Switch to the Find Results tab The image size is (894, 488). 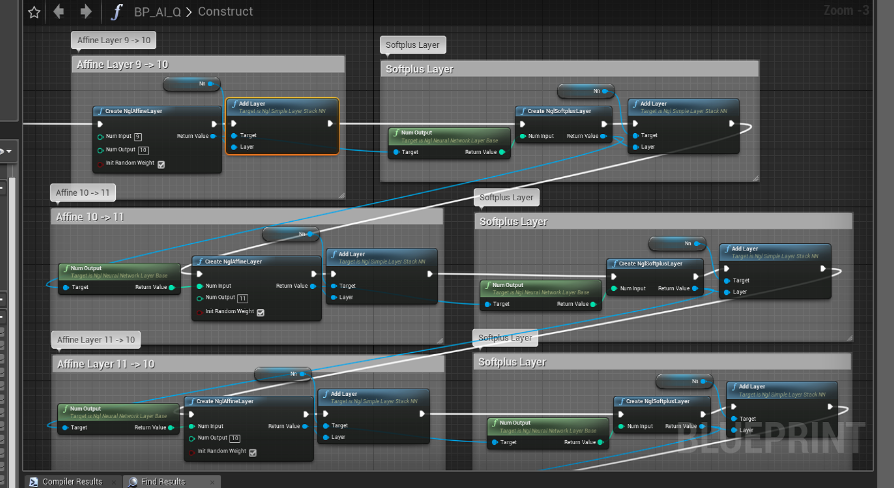click(x=164, y=482)
